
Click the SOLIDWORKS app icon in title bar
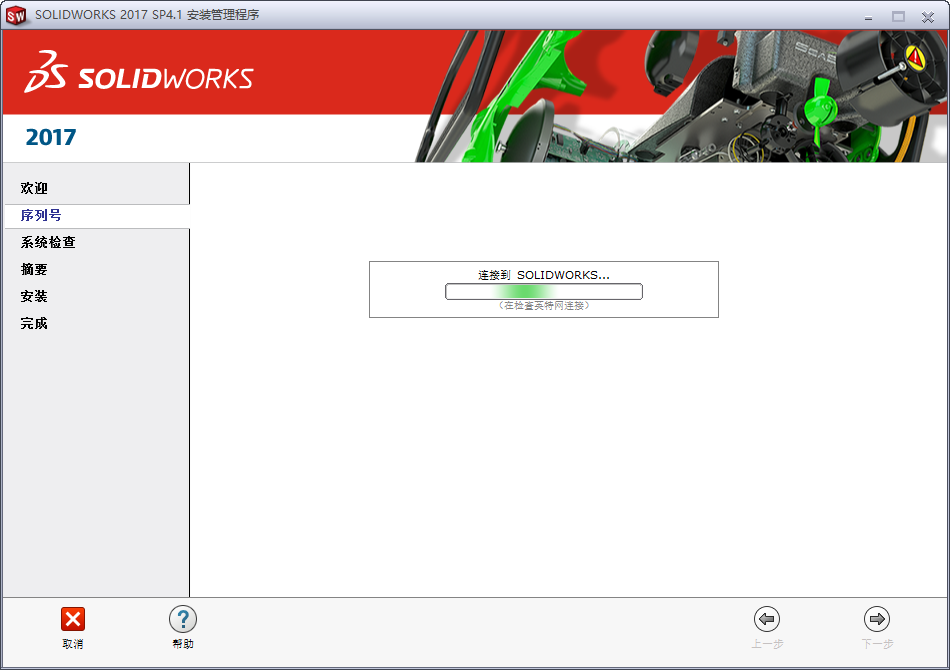point(16,15)
